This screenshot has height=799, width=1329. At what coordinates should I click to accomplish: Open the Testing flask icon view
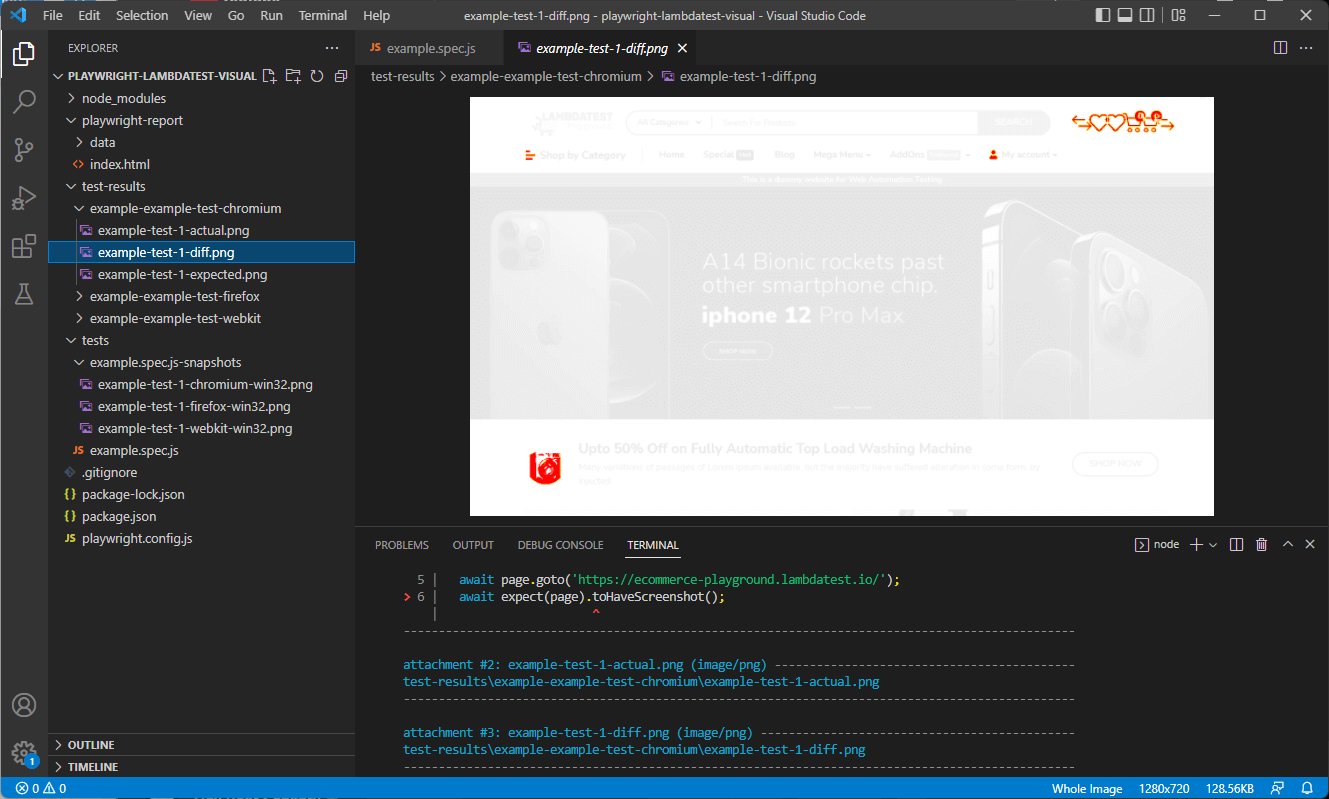(x=24, y=294)
